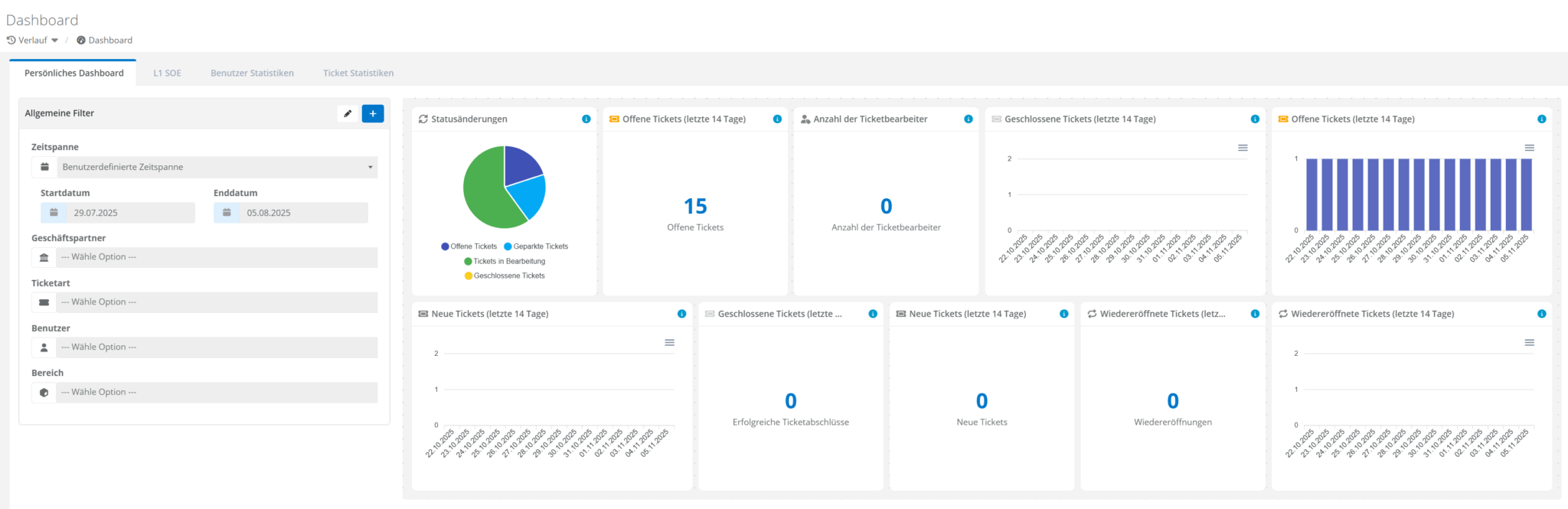This screenshot has height=509, width=1568.
Task: Click the refresh icon beside Statusänderungen title
Action: tap(423, 119)
